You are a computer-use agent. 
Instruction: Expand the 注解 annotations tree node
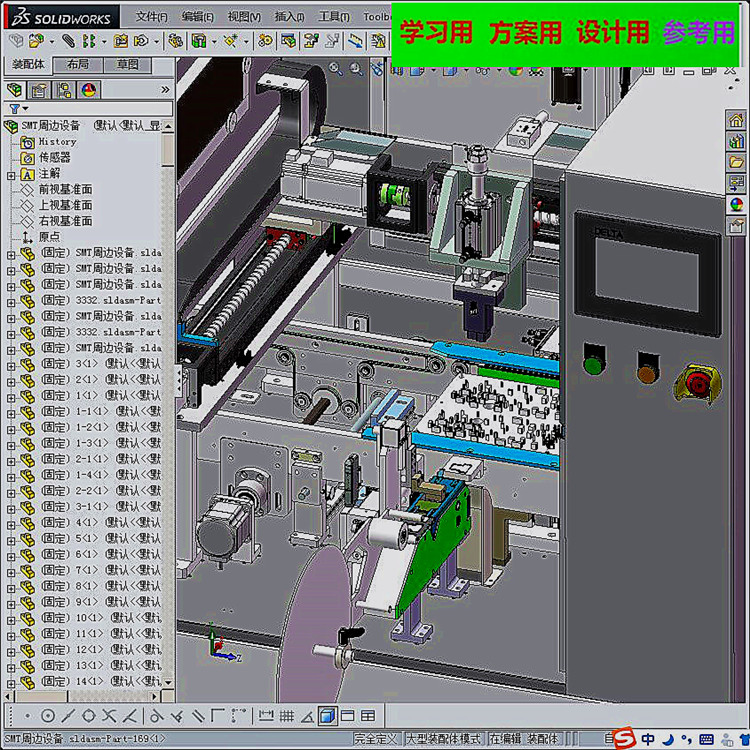tap(11, 176)
